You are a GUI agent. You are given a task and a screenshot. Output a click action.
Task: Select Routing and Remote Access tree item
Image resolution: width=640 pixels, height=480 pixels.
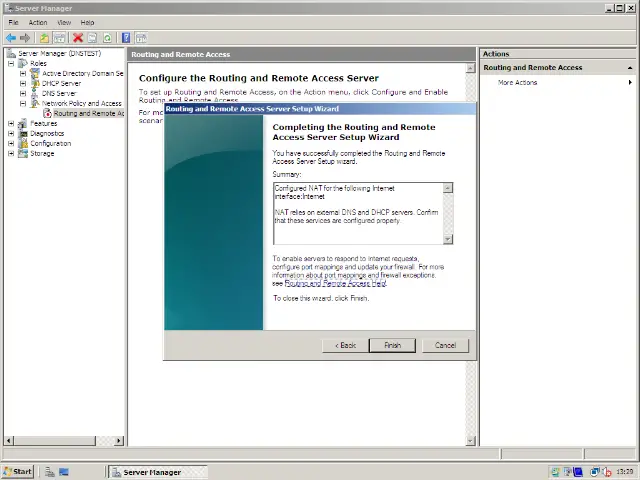pyautogui.click(x=89, y=113)
